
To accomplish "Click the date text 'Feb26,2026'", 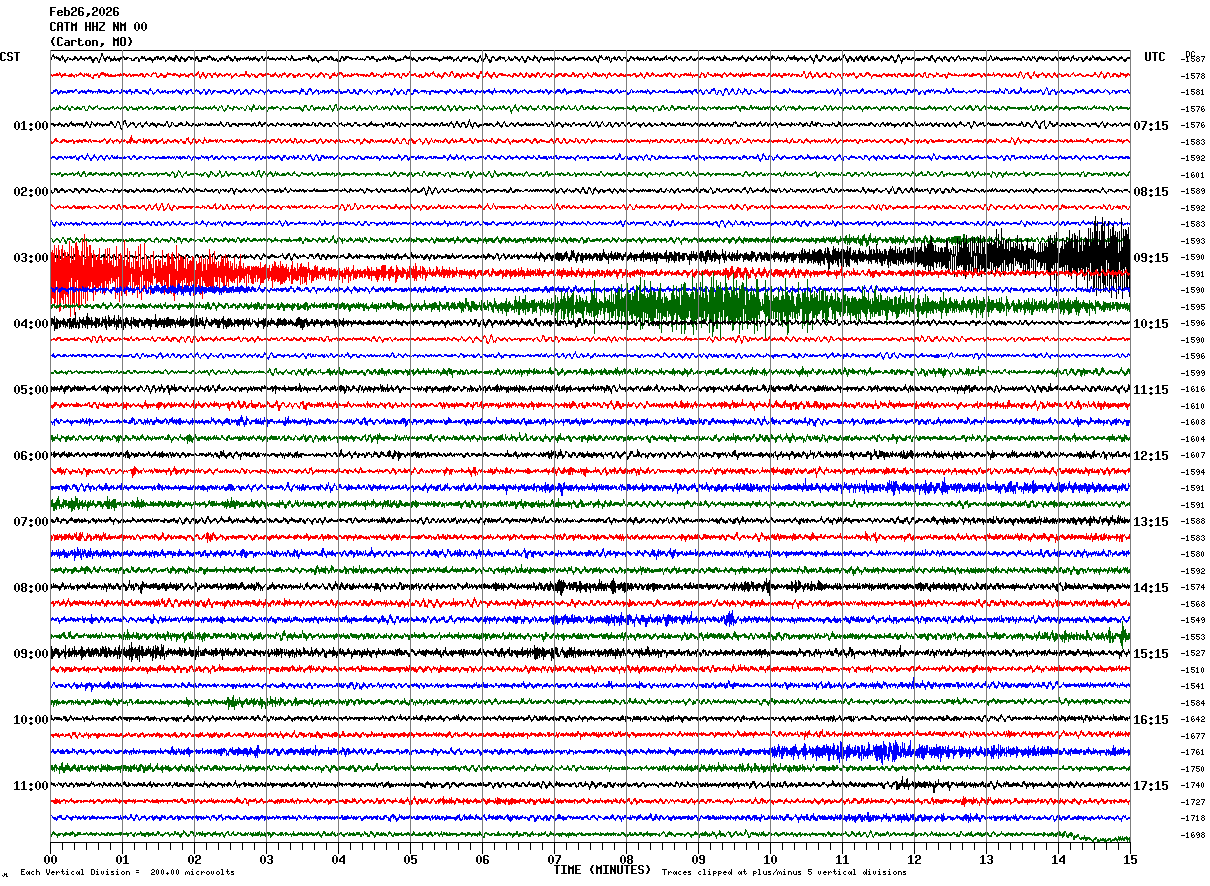I will coord(84,12).
